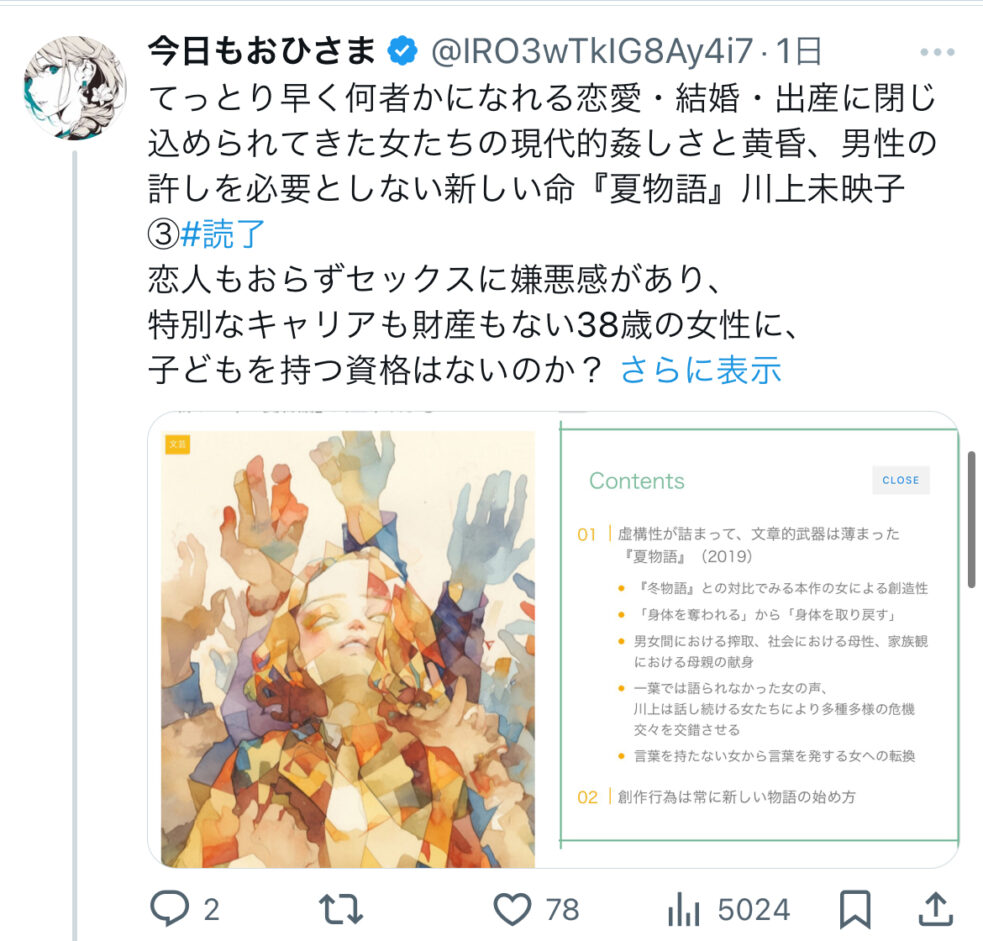Open the 今日もおひさま profile avatar
Screen dimensions: 983x941
[x=75, y=88]
